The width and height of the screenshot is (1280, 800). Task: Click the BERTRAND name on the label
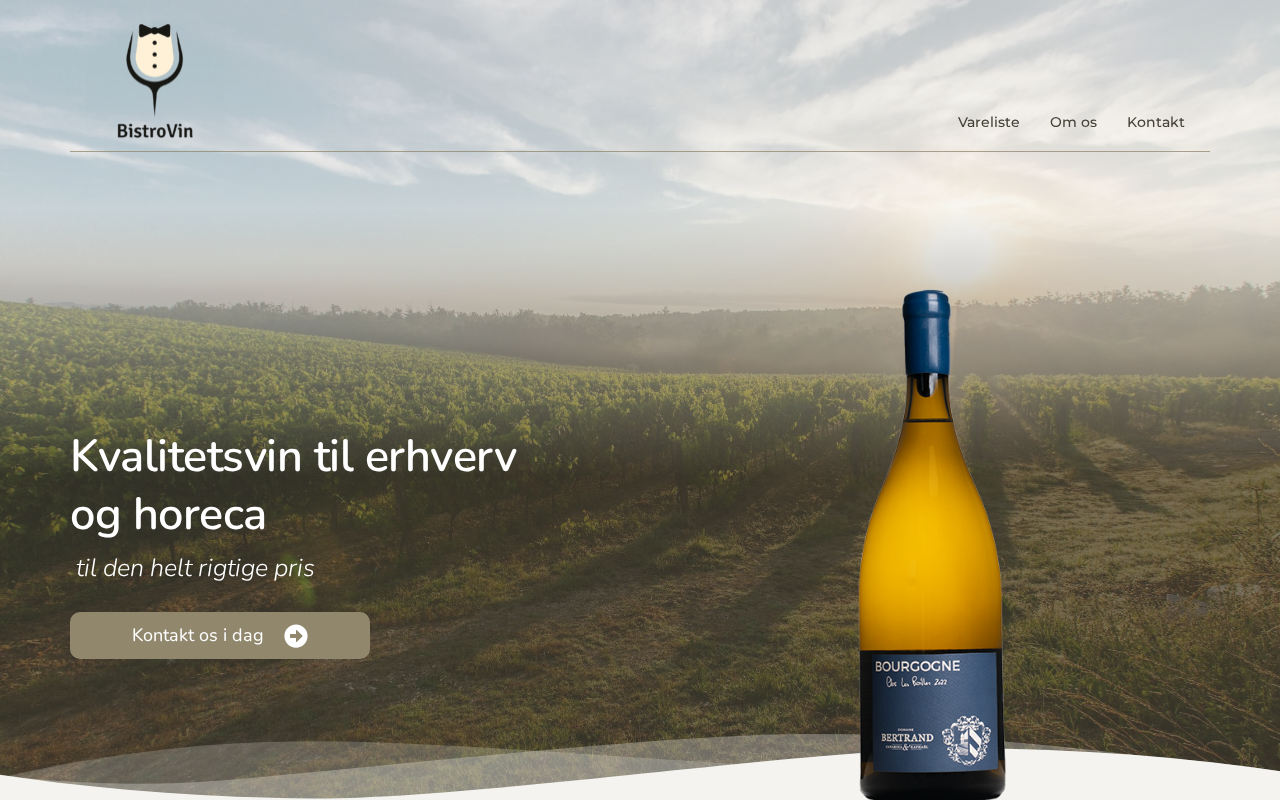(x=907, y=738)
